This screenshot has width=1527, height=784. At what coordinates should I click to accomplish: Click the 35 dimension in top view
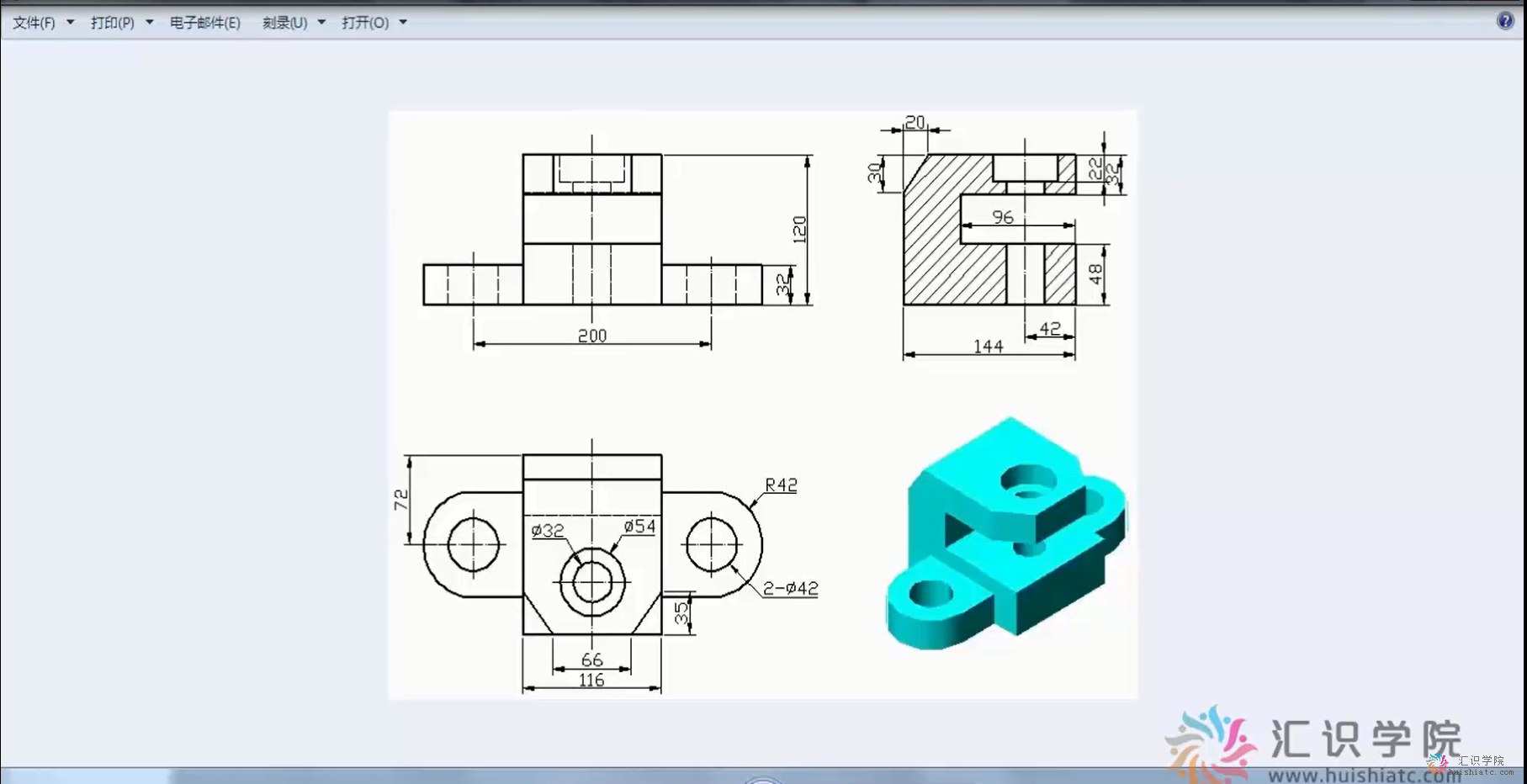point(681,614)
